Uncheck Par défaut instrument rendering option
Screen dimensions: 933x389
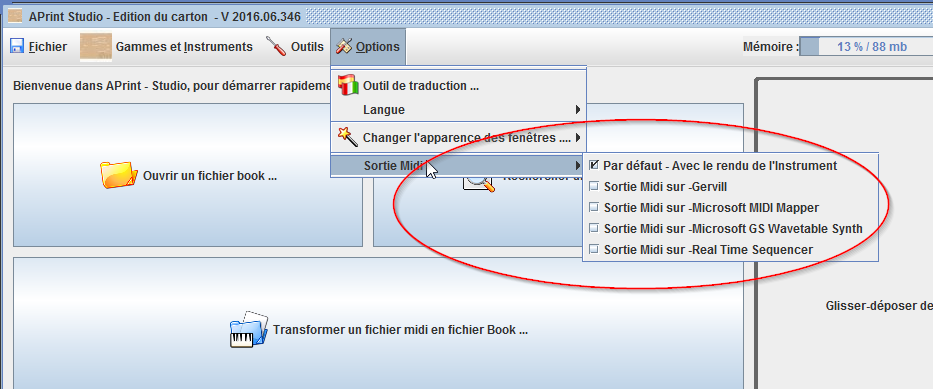click(x=593, y=165)
